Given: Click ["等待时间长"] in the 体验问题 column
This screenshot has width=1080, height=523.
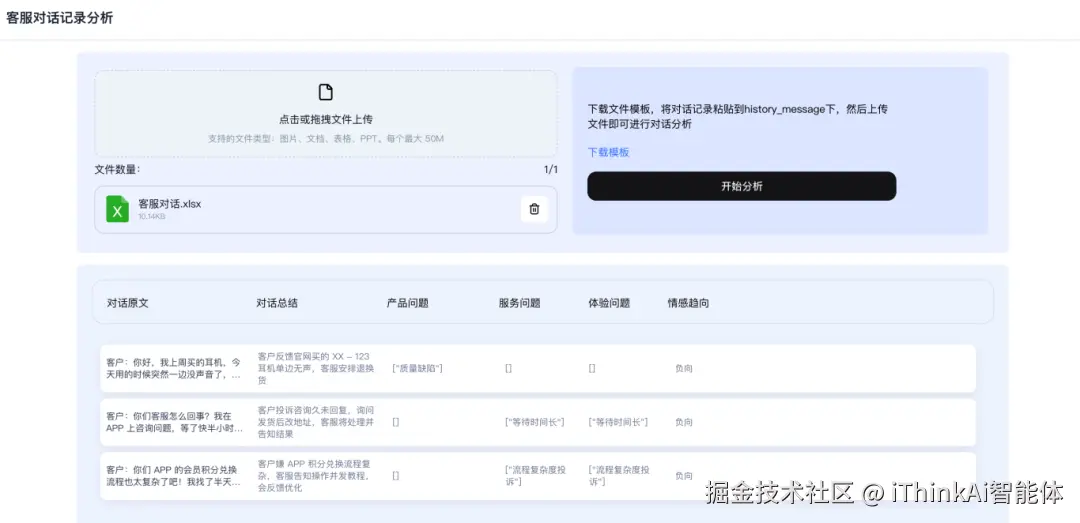Looking at the screenshot, I should [618, 422].
